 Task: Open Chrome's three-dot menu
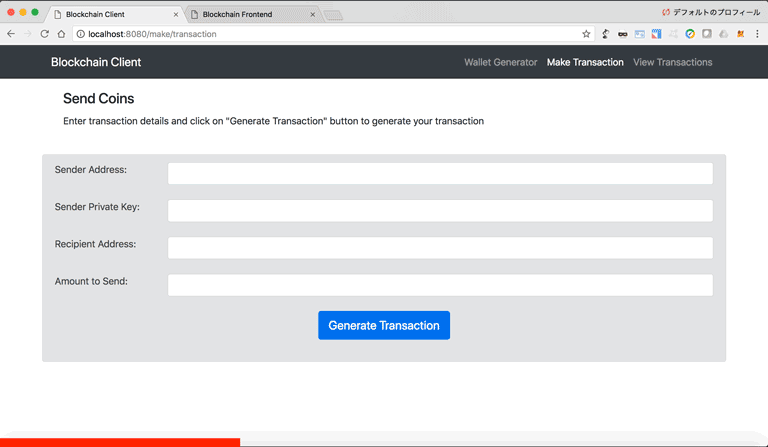tap(758, 34)
